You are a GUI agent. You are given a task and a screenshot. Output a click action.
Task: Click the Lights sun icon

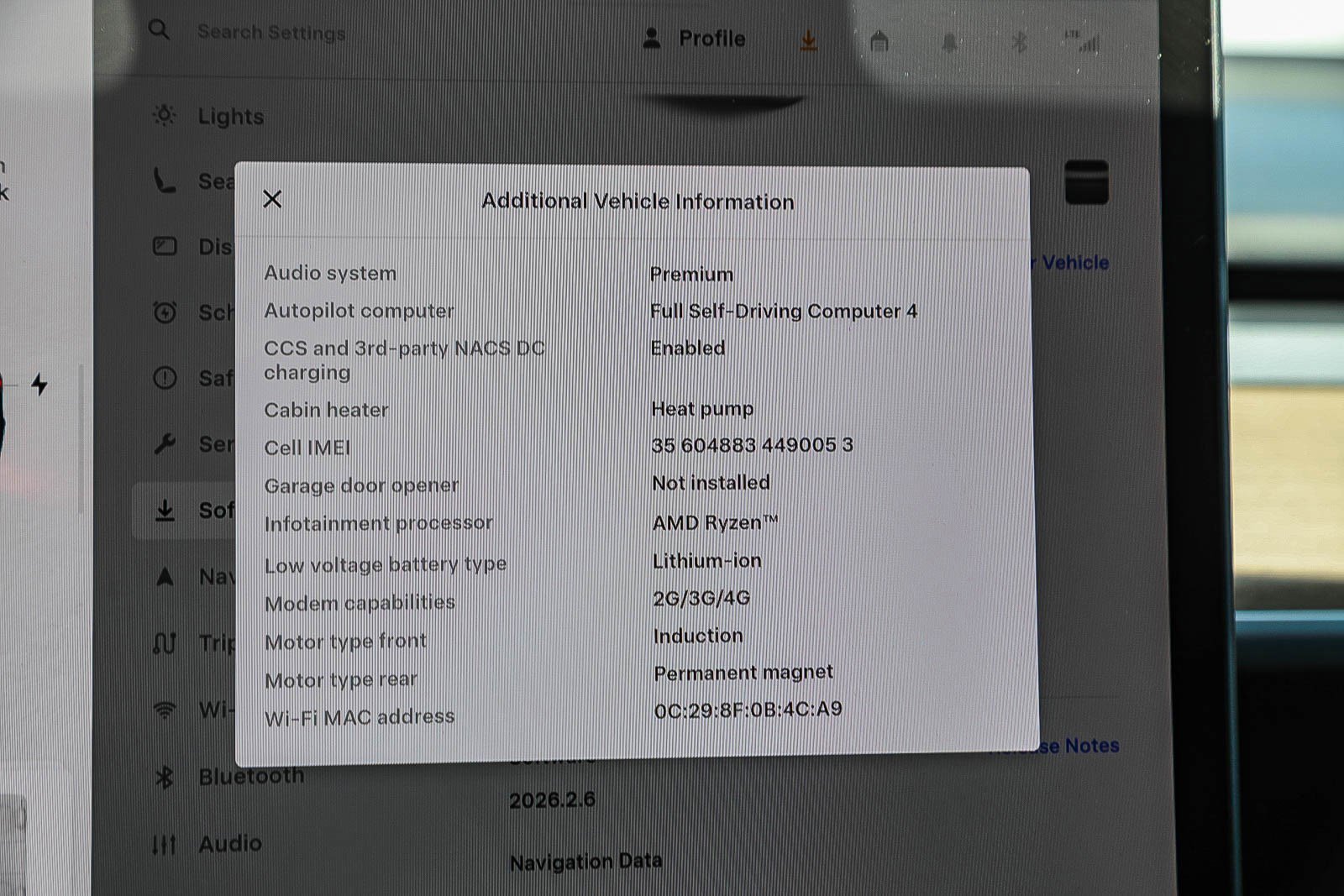click(165, 115)
